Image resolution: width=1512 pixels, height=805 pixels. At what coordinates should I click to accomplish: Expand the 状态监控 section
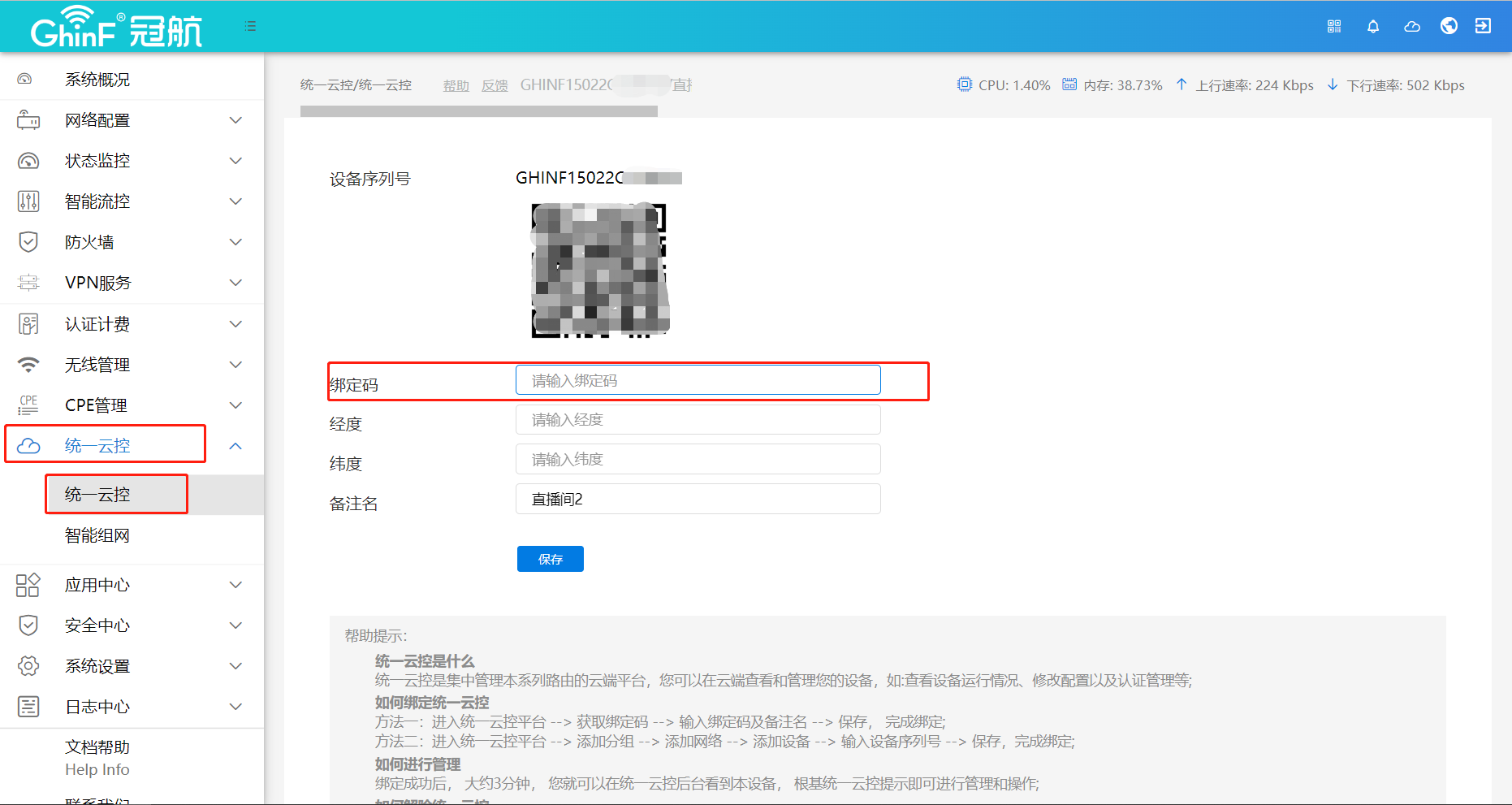point(235,161)
